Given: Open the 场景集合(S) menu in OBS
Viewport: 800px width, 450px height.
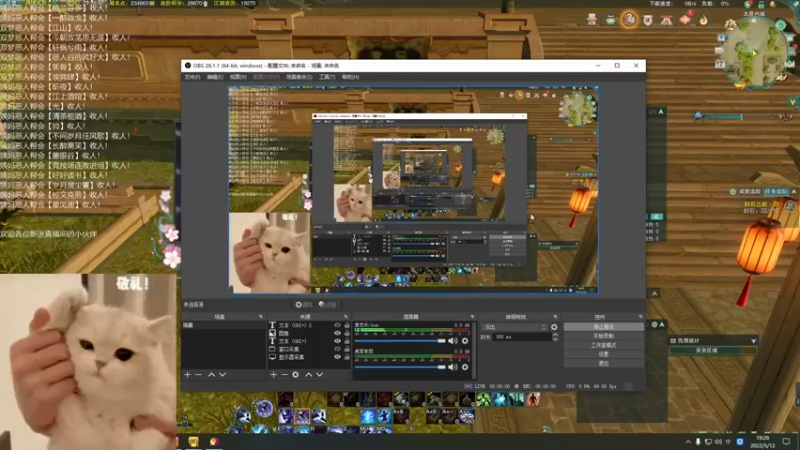Looking at the screenshot, I should click(x=299, y=77).
